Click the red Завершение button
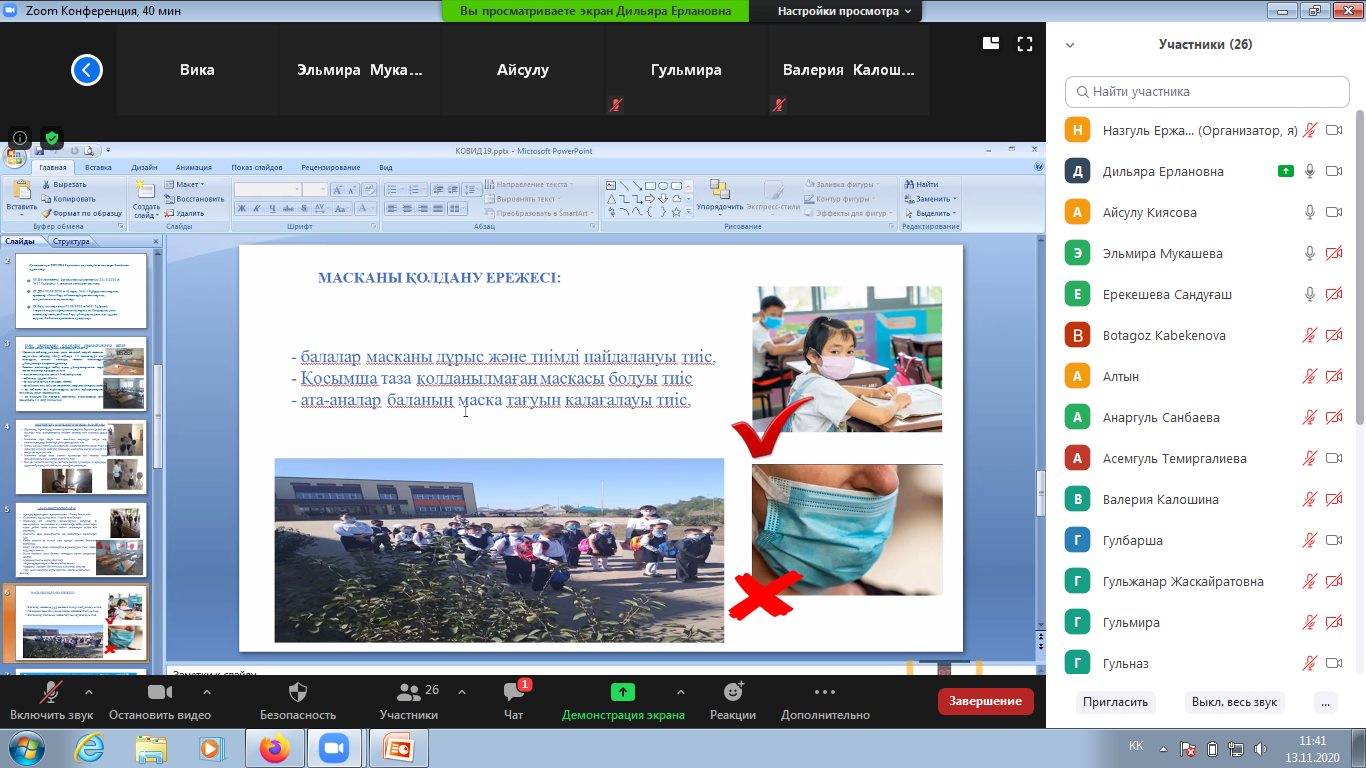Image resolution: width=1366 pixels, height=768 pixels. (985, 701)
